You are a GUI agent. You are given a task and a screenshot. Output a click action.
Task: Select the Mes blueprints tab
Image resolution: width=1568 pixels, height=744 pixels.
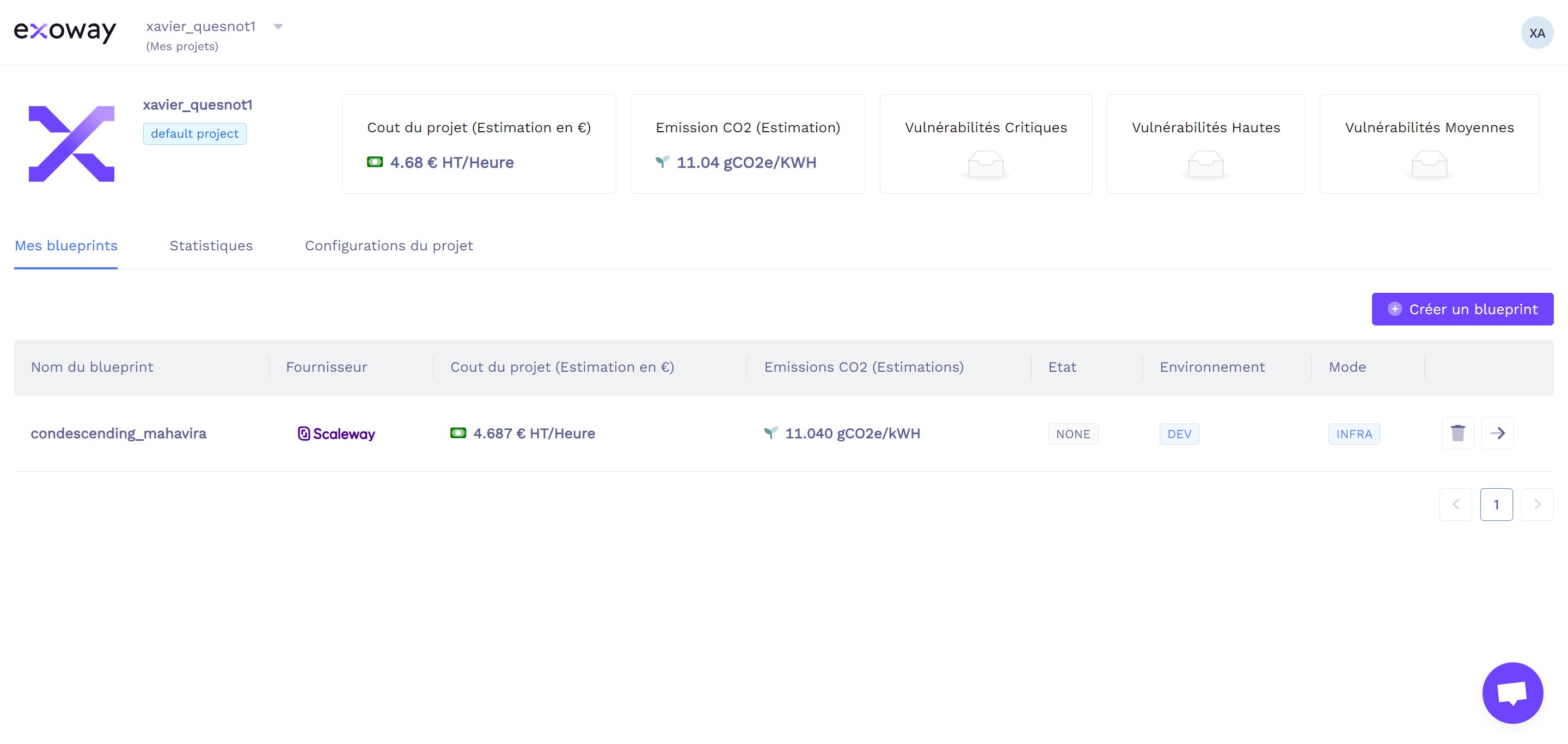66,246
